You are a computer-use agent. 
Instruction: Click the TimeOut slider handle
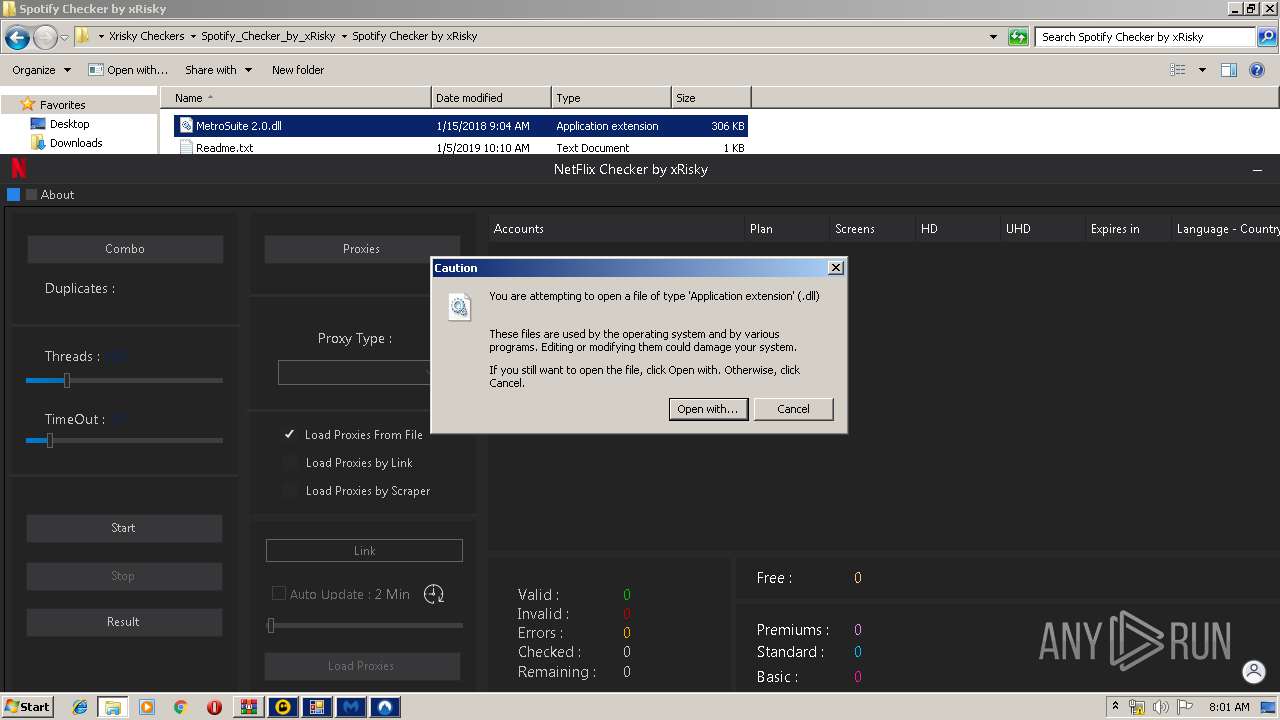coord(49,440)
